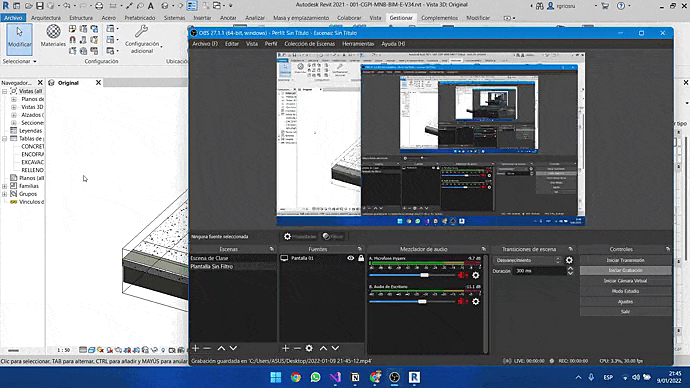Remove the selected source in Fuentes panel
The width and height of the screenshot is (690, 388).
tap(297, 348)
